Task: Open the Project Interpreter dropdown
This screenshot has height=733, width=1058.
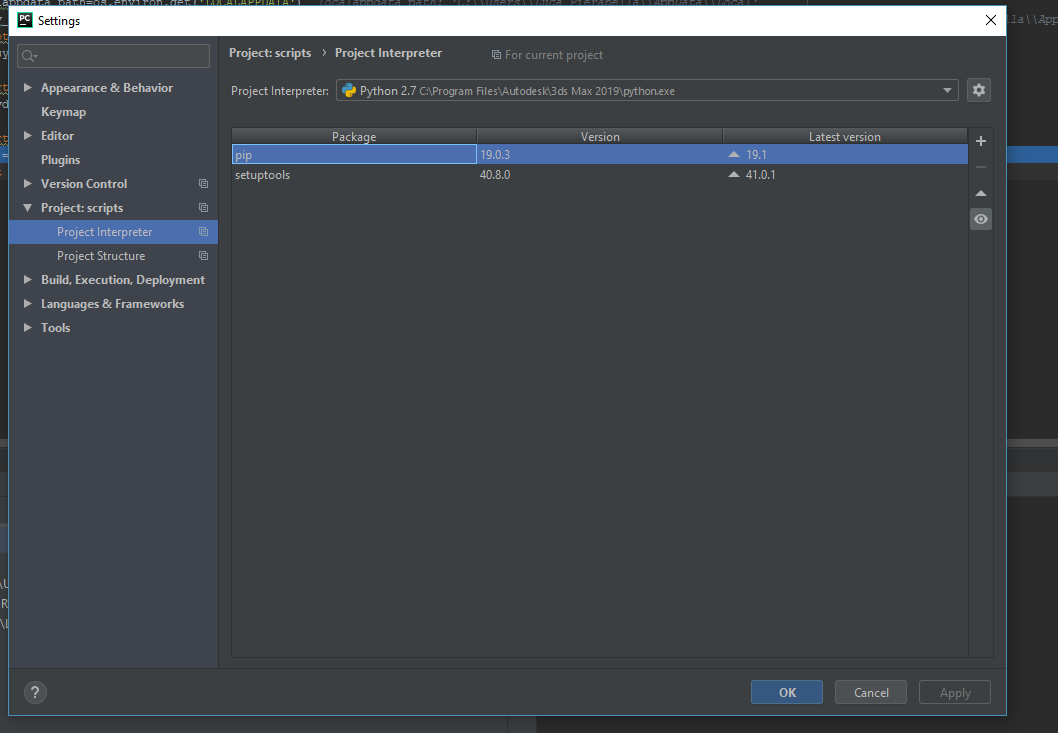Action: coord(947,90)
